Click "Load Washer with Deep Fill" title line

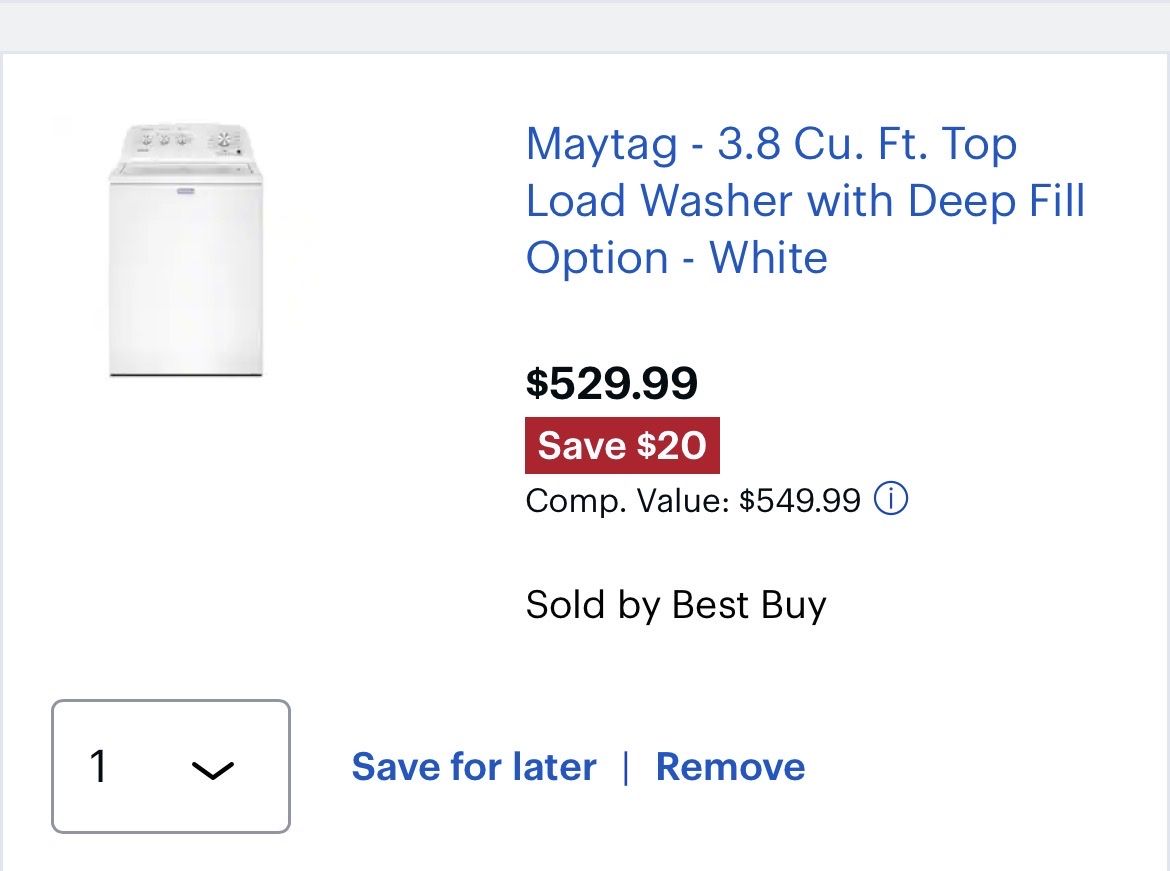click(805, 201)
